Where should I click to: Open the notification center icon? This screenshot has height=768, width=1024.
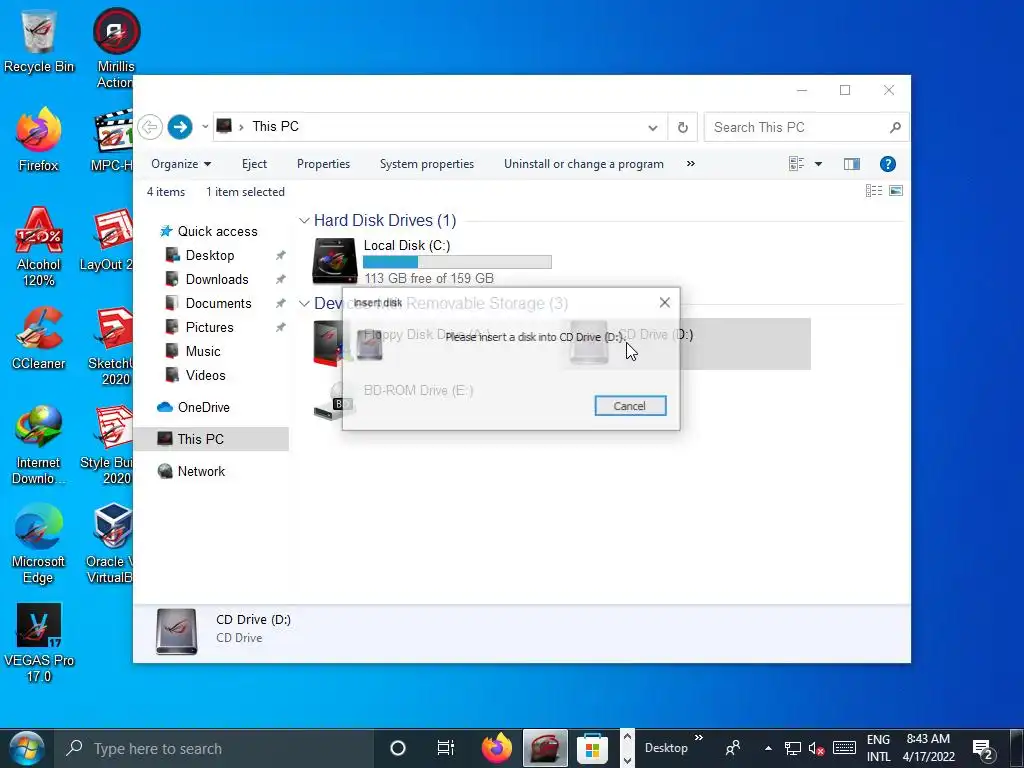point(982,748)
